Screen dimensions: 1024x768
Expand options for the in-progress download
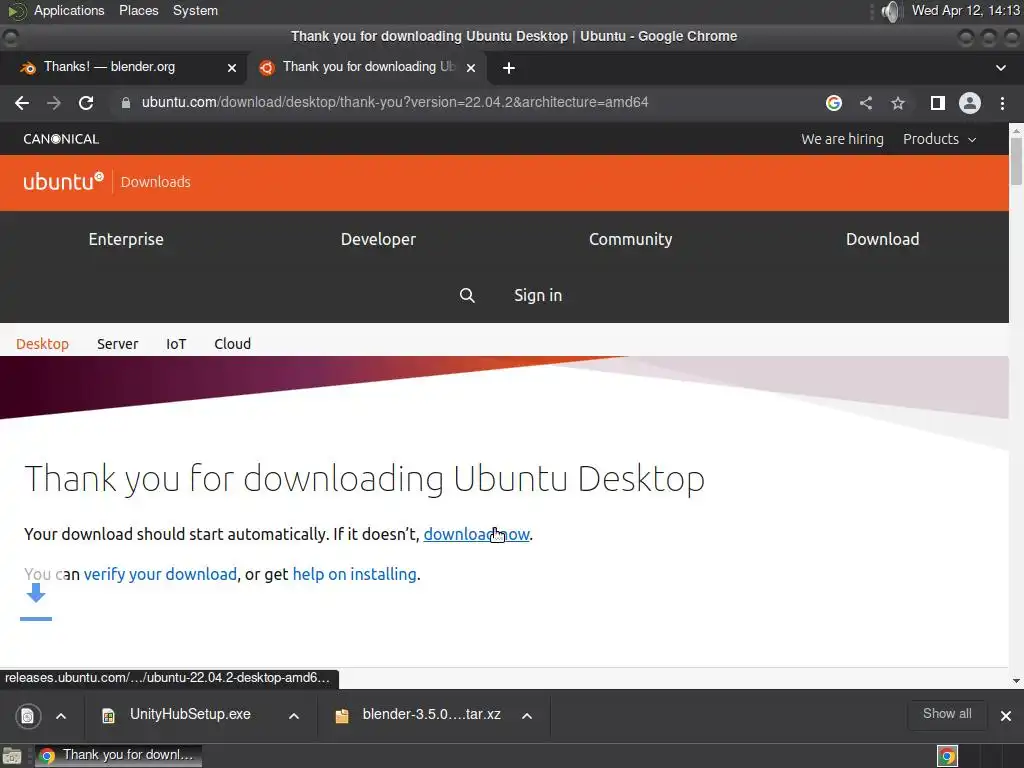[x=61, y=716]
